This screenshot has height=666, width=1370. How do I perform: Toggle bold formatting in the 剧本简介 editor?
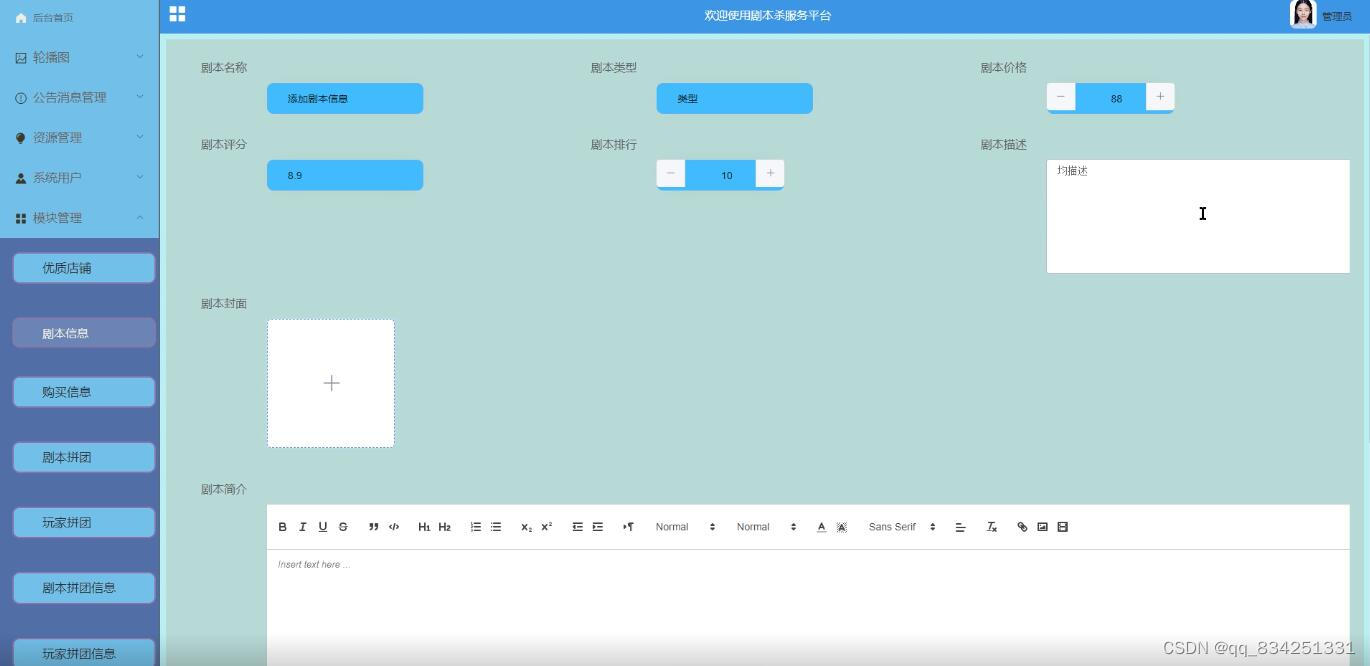point(283,526)
